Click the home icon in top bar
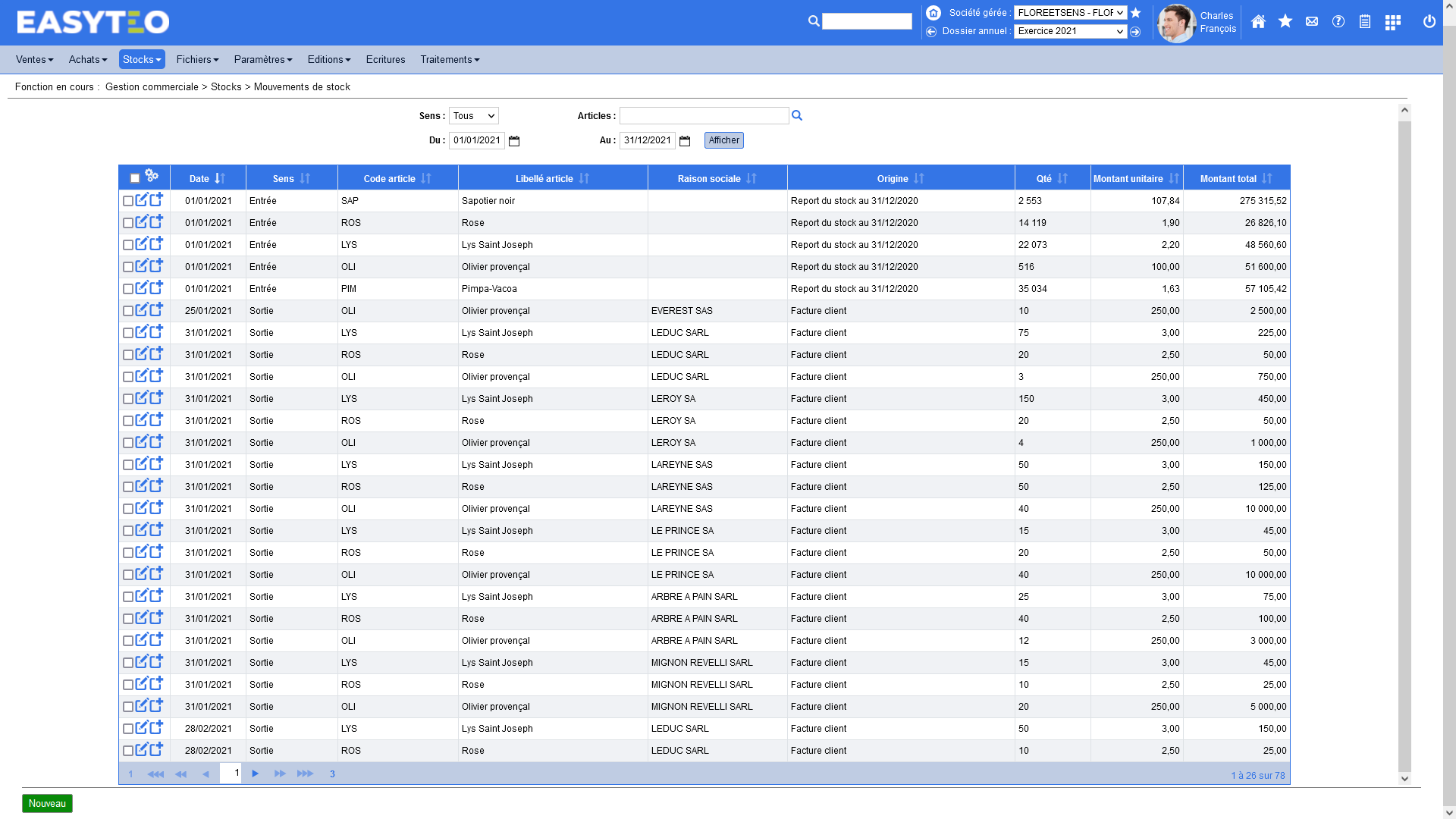Image resolution: width=1456 pixels, height=819 pixels. [1258, 22]
